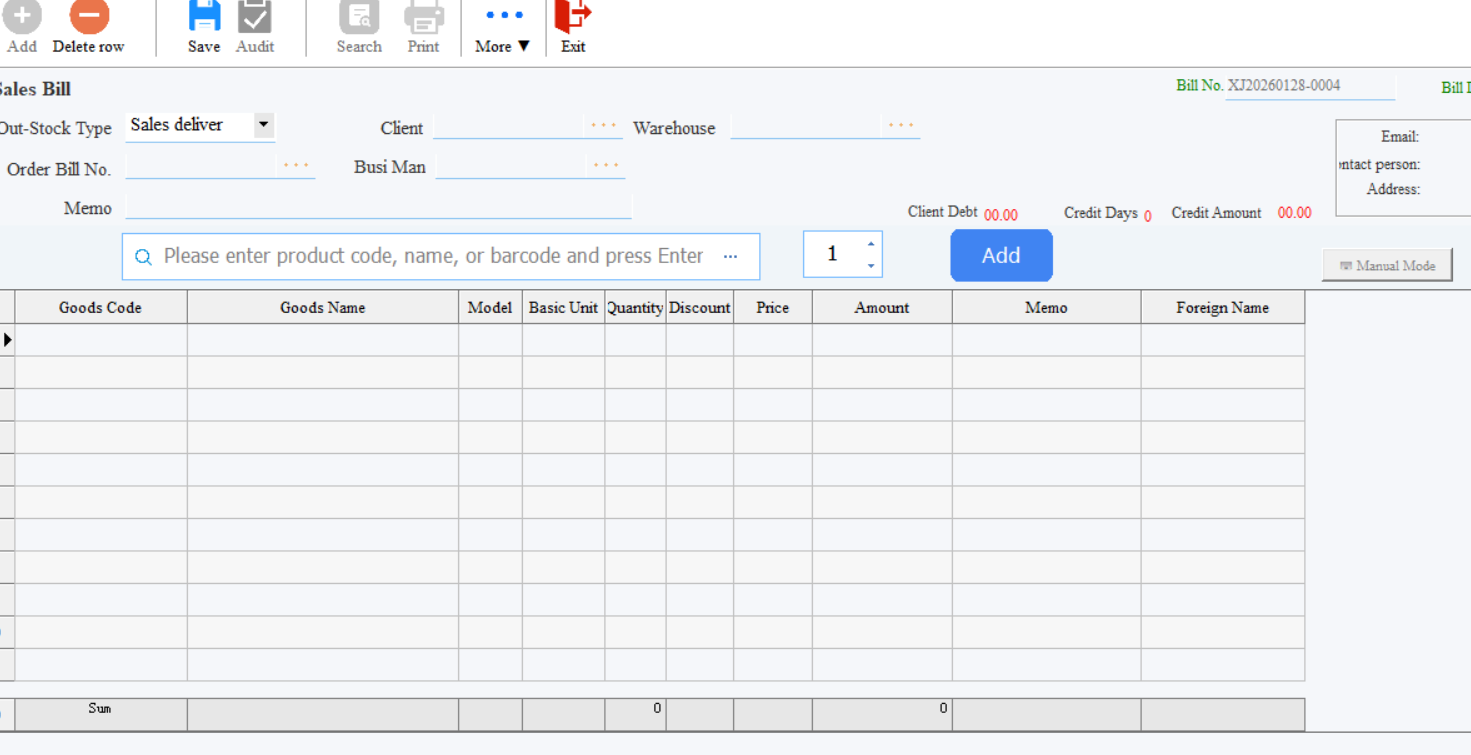
Task: Save the sales bill
Action: pos(204,17)
